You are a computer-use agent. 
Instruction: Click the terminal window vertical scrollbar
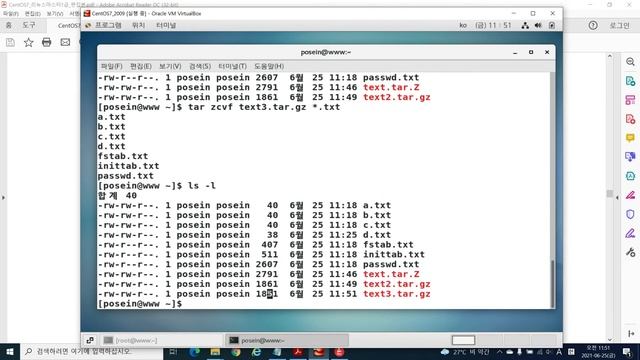pos(553,283)
